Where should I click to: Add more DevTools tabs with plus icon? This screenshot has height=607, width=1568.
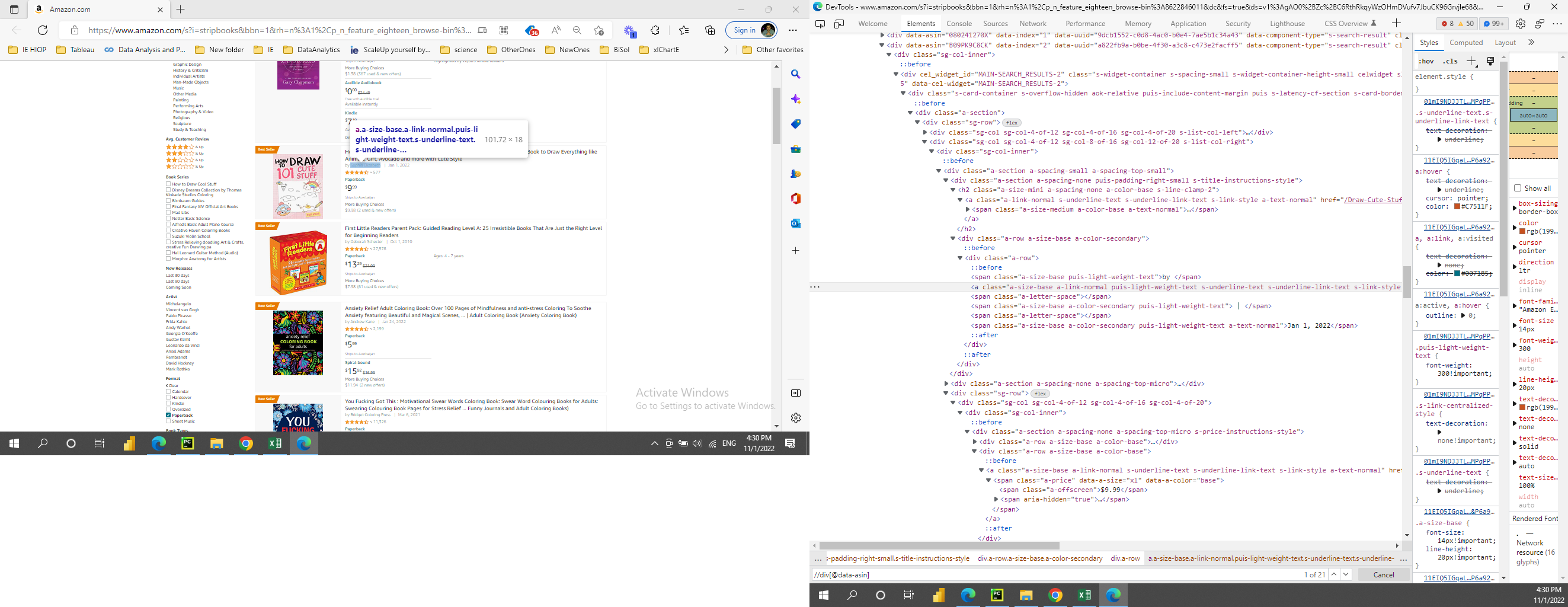pos(1396,23)
